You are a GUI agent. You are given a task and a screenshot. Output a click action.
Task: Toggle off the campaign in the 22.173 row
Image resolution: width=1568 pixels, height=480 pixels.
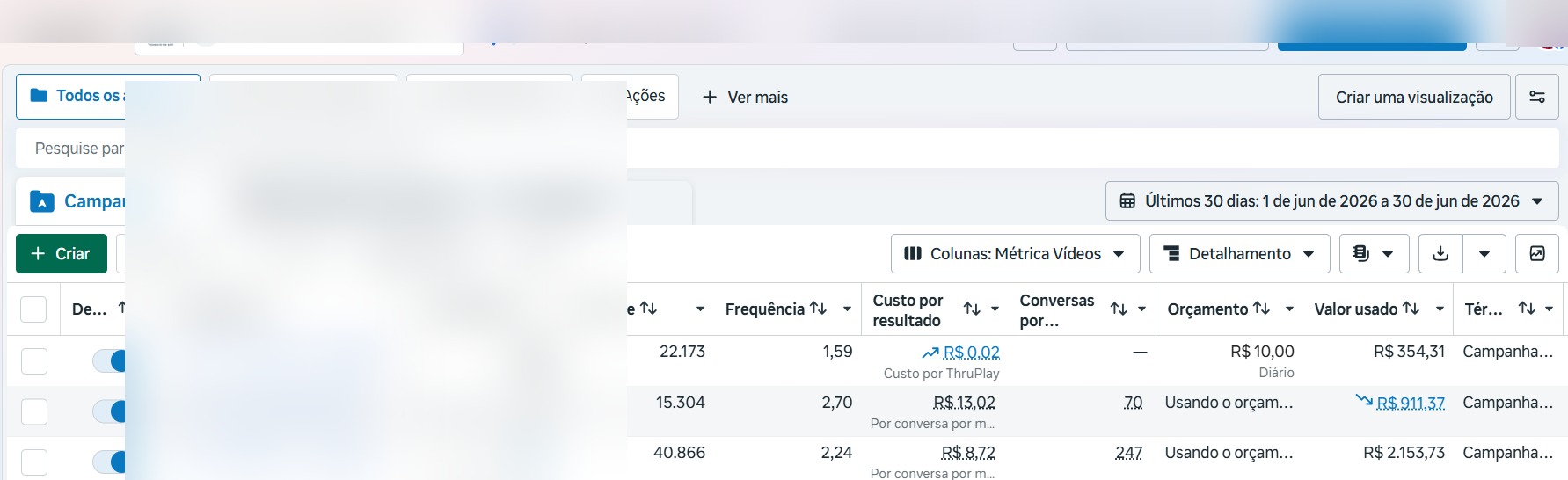(109, 360)
